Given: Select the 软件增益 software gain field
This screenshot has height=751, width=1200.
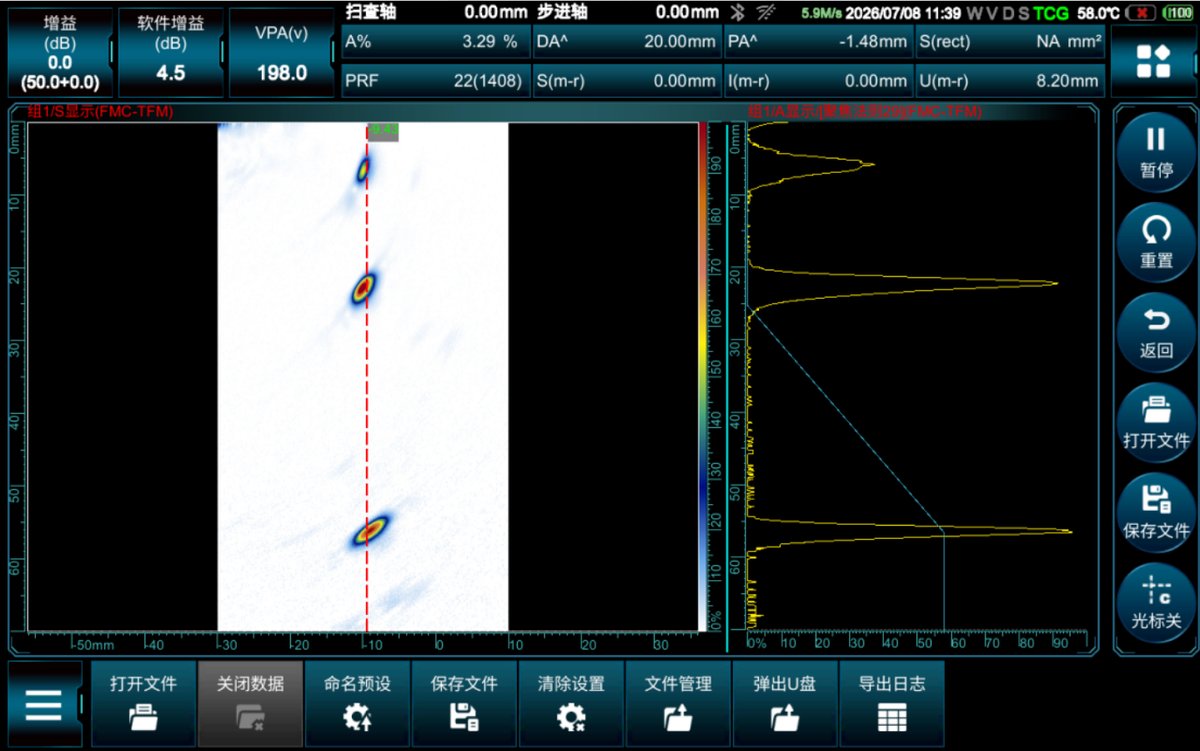Looking at the screenshot, I should click(171, 53).
